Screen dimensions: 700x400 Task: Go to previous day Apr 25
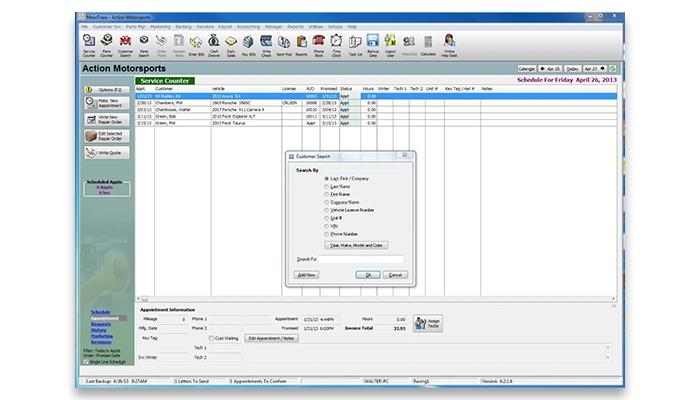point(550,69)
